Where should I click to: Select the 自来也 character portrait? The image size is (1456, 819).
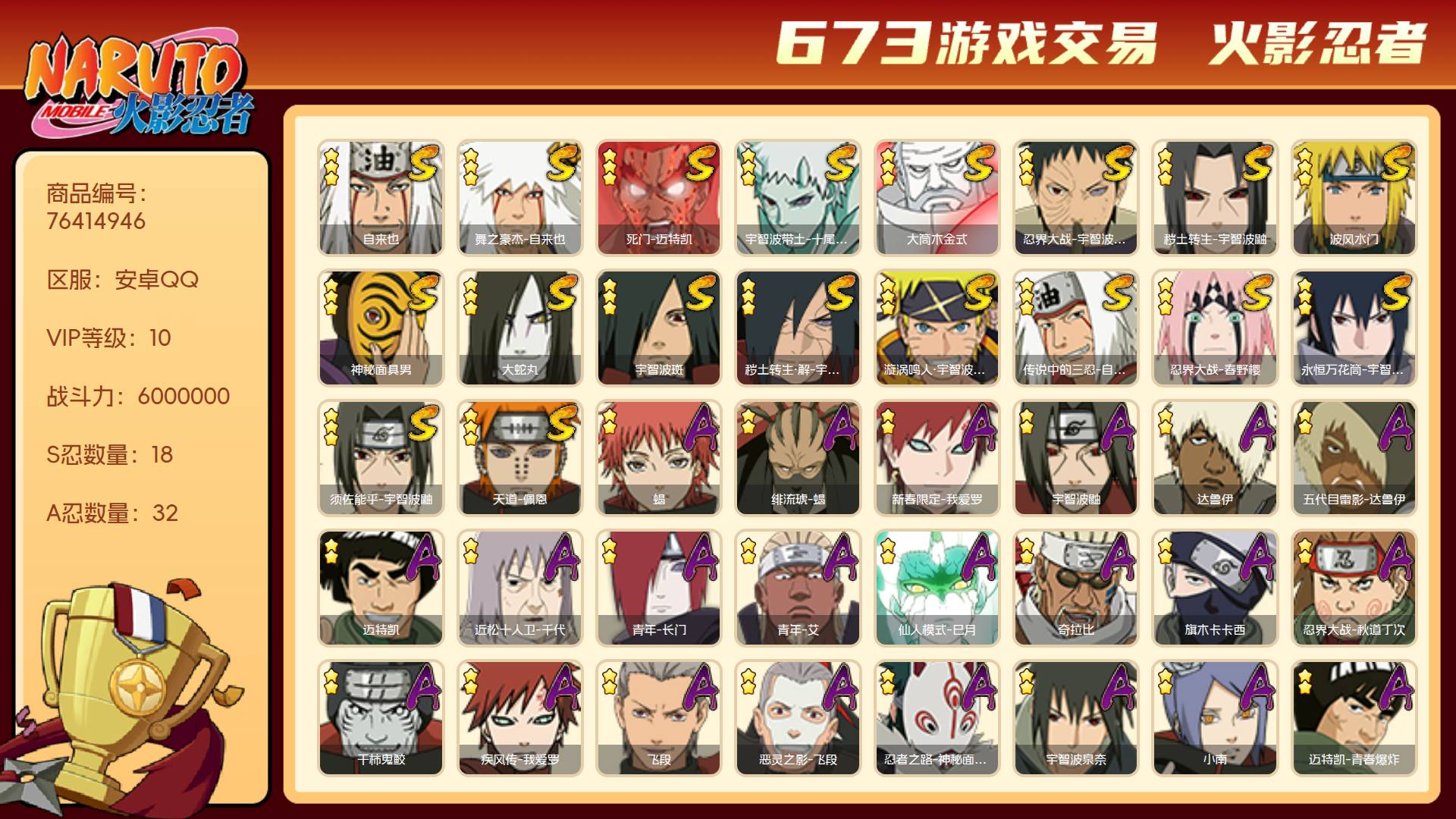381,198
